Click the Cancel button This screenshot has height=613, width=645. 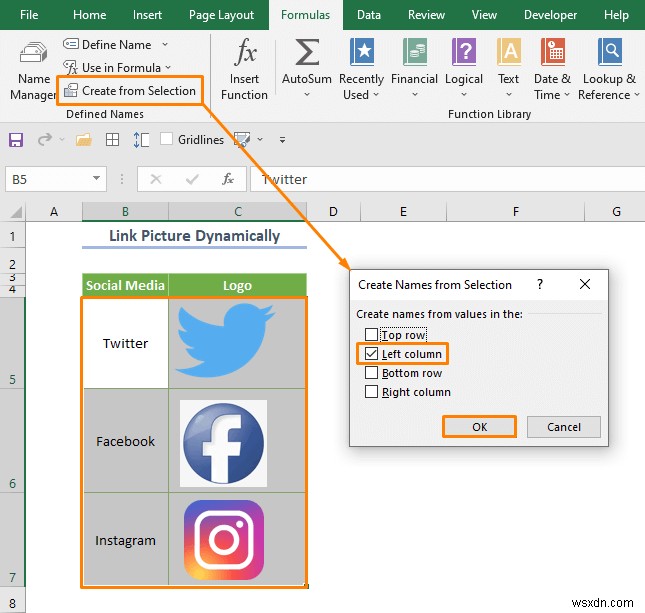click(x=564, y=427)
